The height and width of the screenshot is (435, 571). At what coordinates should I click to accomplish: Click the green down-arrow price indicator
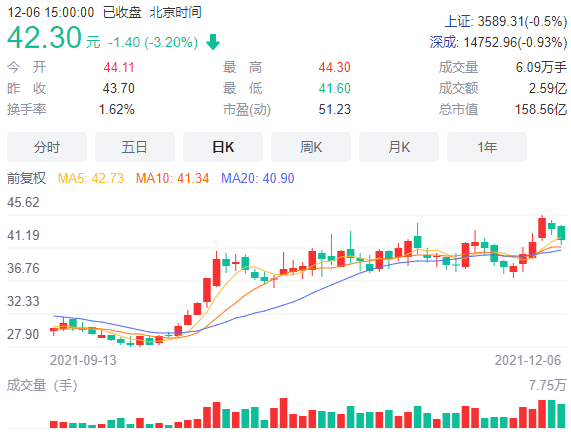tap(213, 42)
